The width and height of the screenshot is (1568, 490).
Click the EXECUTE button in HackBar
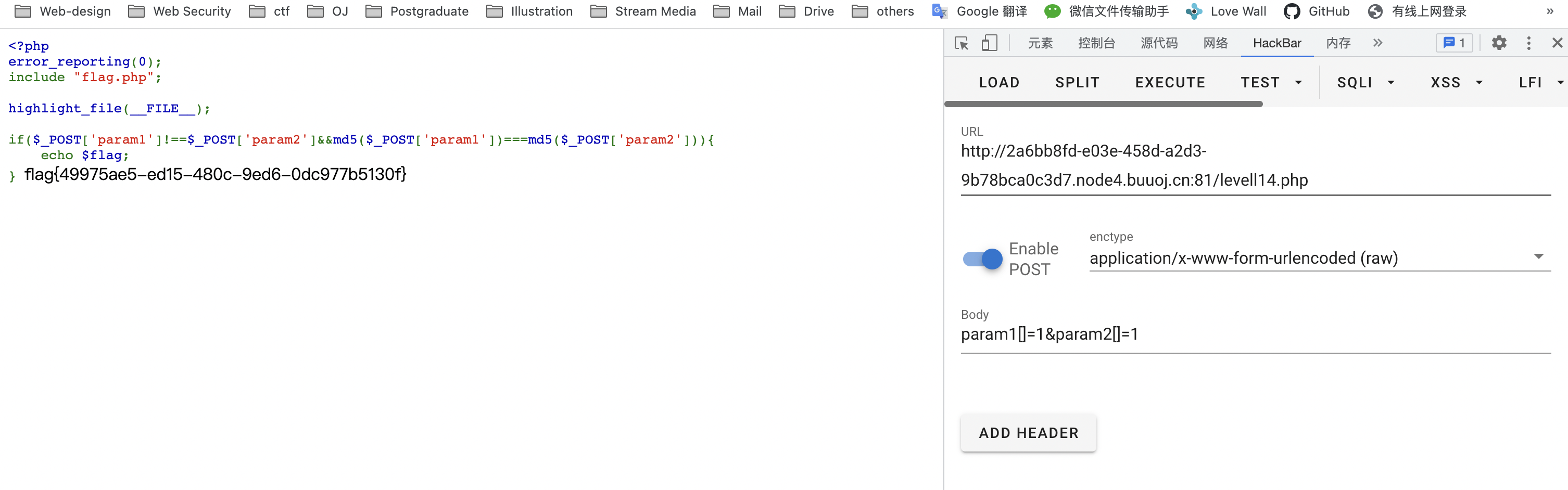pos(1170,83)
